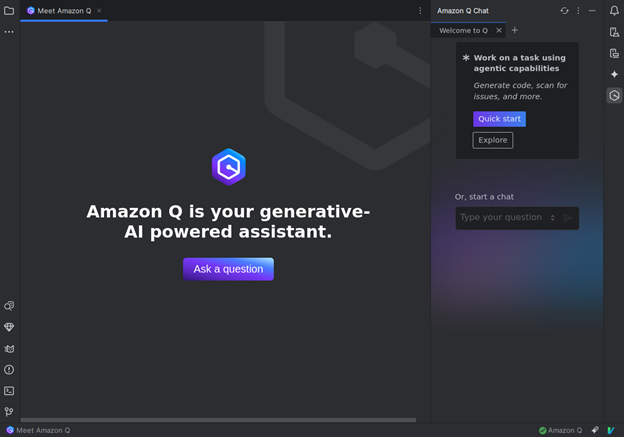Click the 'Amazon Q is your generative-AI' headline

228,221
